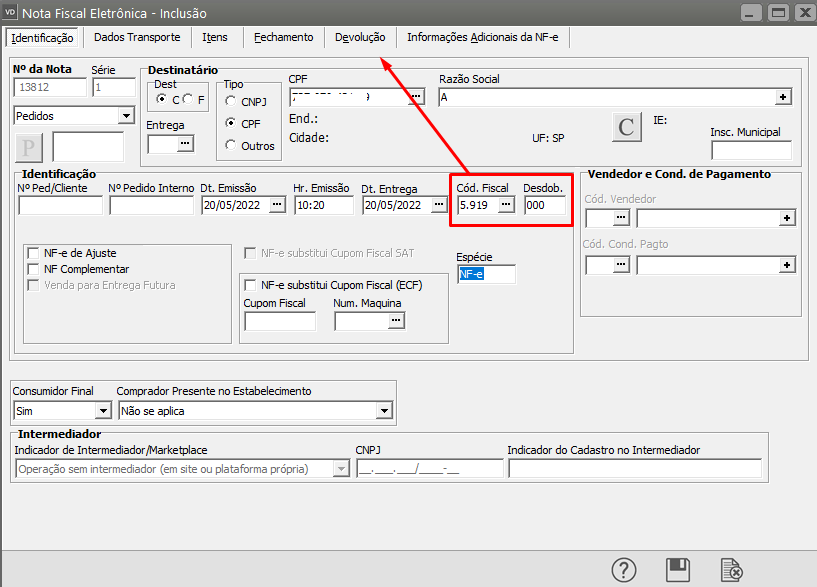
Task: Open the Consumidor Final dropdown
Action: click(102, 410)
